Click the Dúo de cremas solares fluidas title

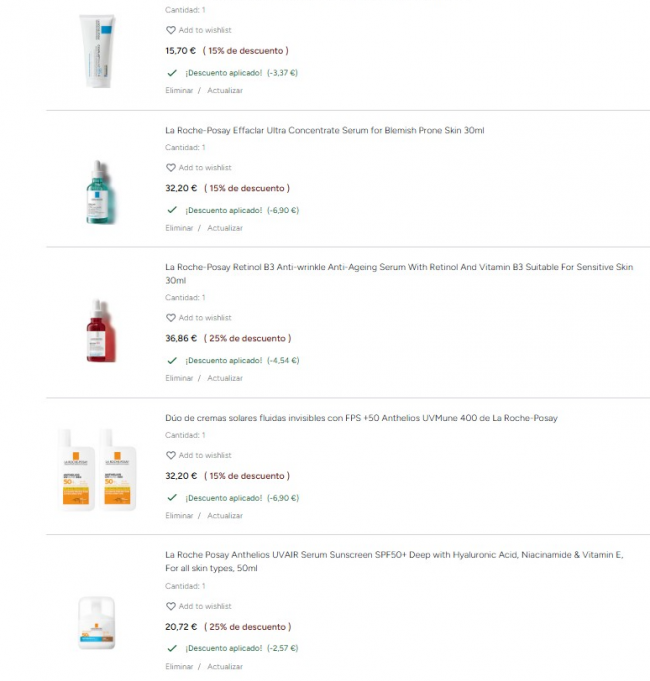(361, 418)
